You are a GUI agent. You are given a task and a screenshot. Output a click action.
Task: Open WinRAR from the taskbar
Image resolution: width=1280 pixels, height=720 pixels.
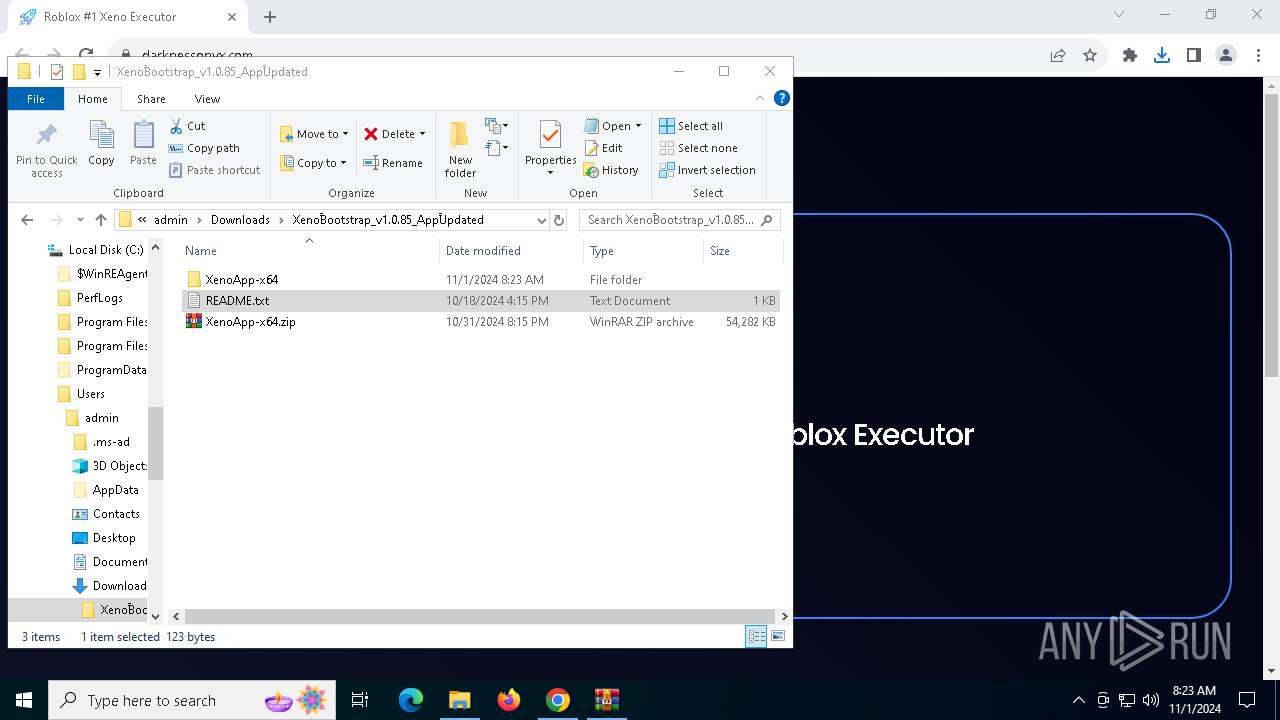point(606,700)
